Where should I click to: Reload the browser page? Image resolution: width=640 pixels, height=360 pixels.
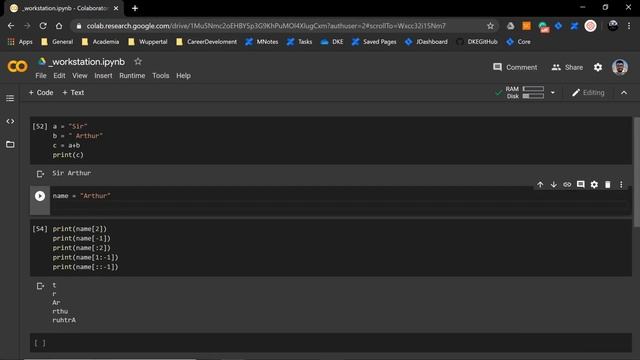[x=43, y=26]
